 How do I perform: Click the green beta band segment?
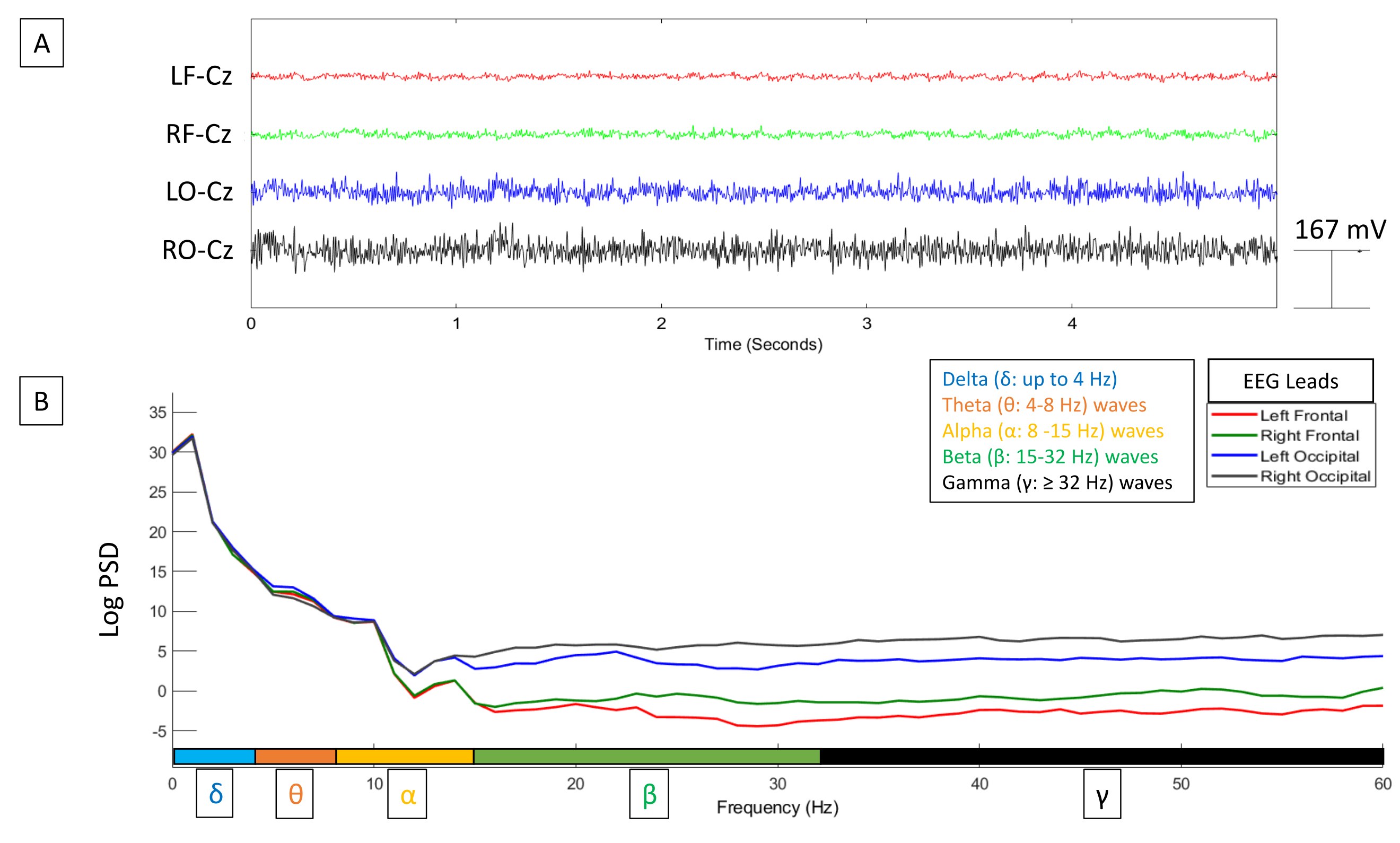[646, 756]
